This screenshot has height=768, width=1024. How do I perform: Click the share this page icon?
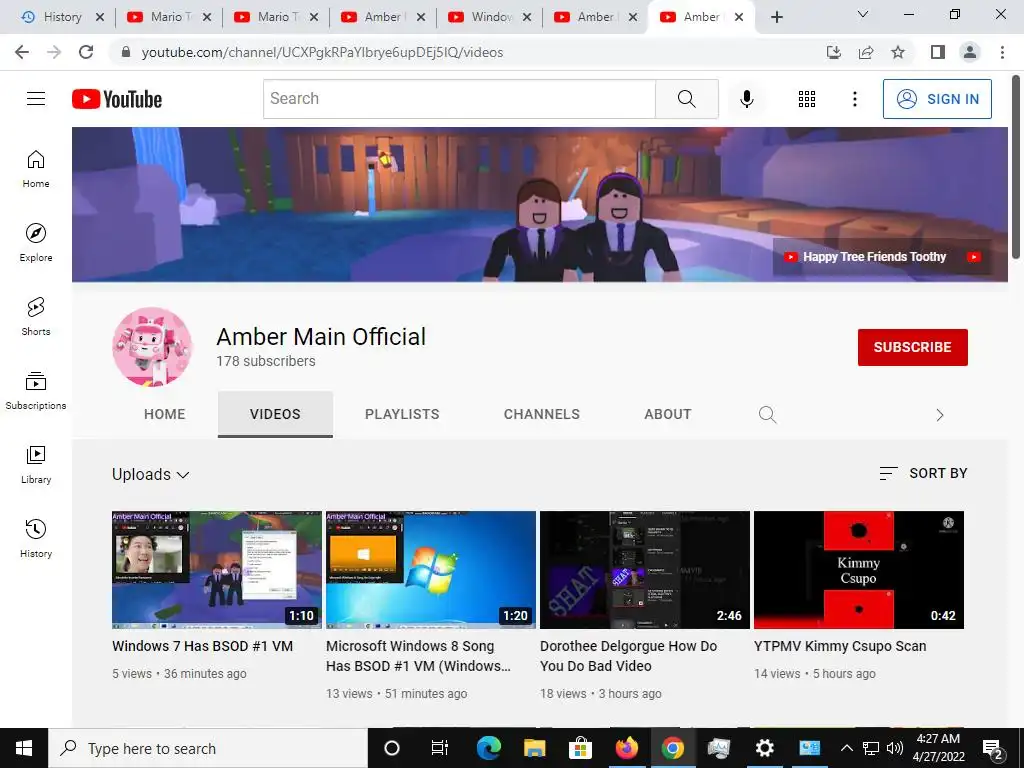coord(866,52)
